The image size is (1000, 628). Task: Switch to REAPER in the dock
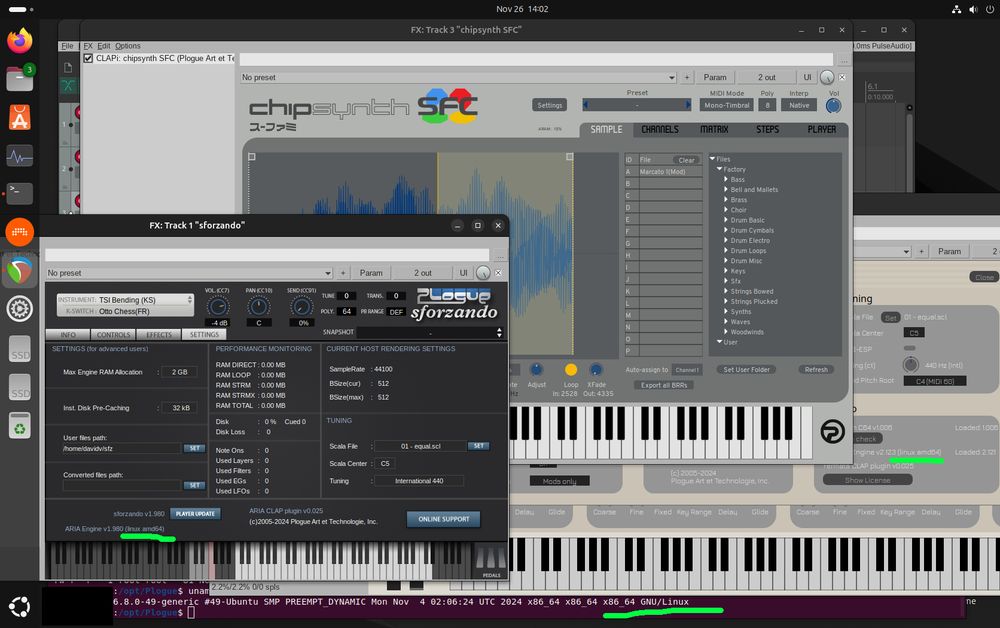[20, 270]
